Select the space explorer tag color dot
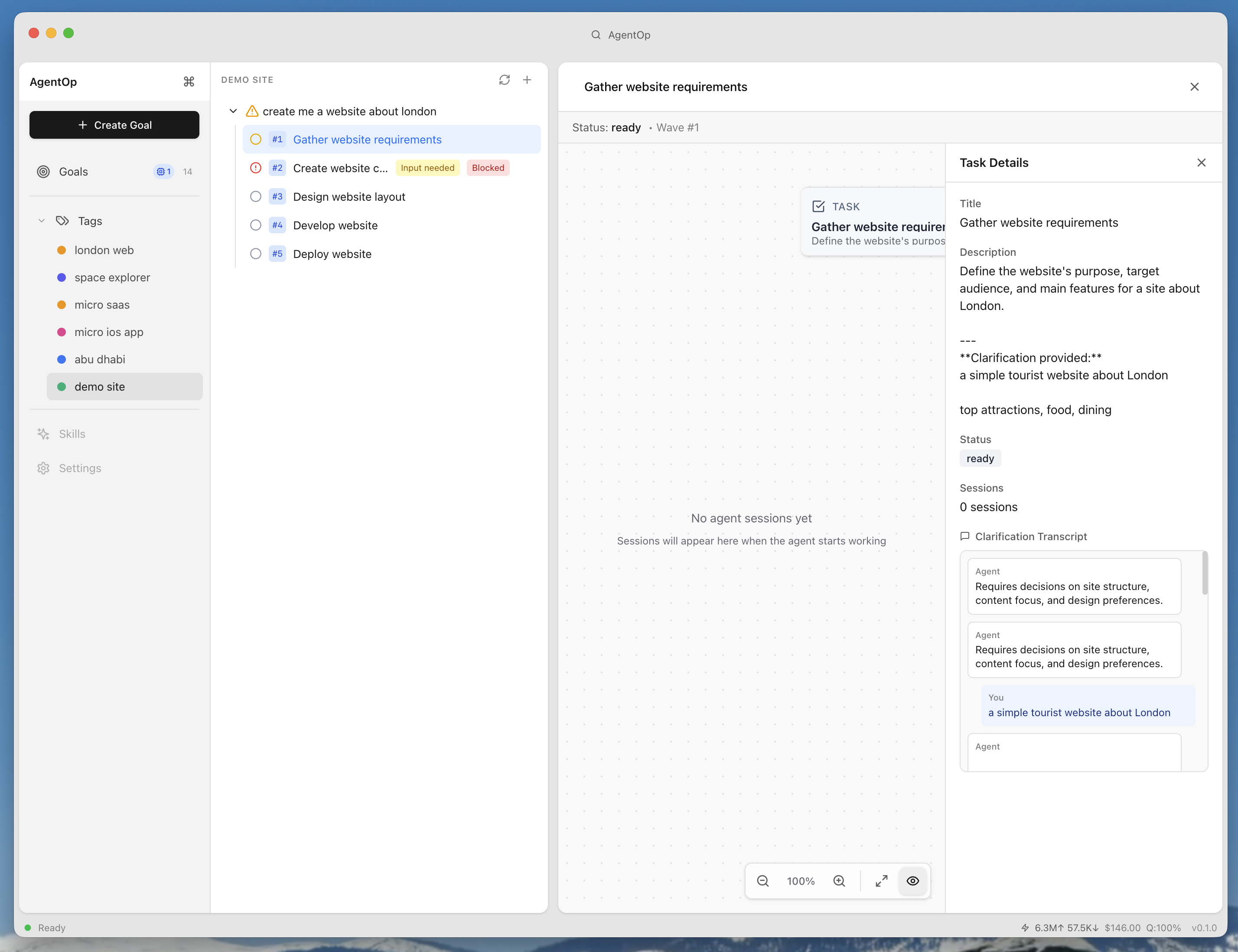The height and width of the screenshot is (952, 1238). pos(62,277)
